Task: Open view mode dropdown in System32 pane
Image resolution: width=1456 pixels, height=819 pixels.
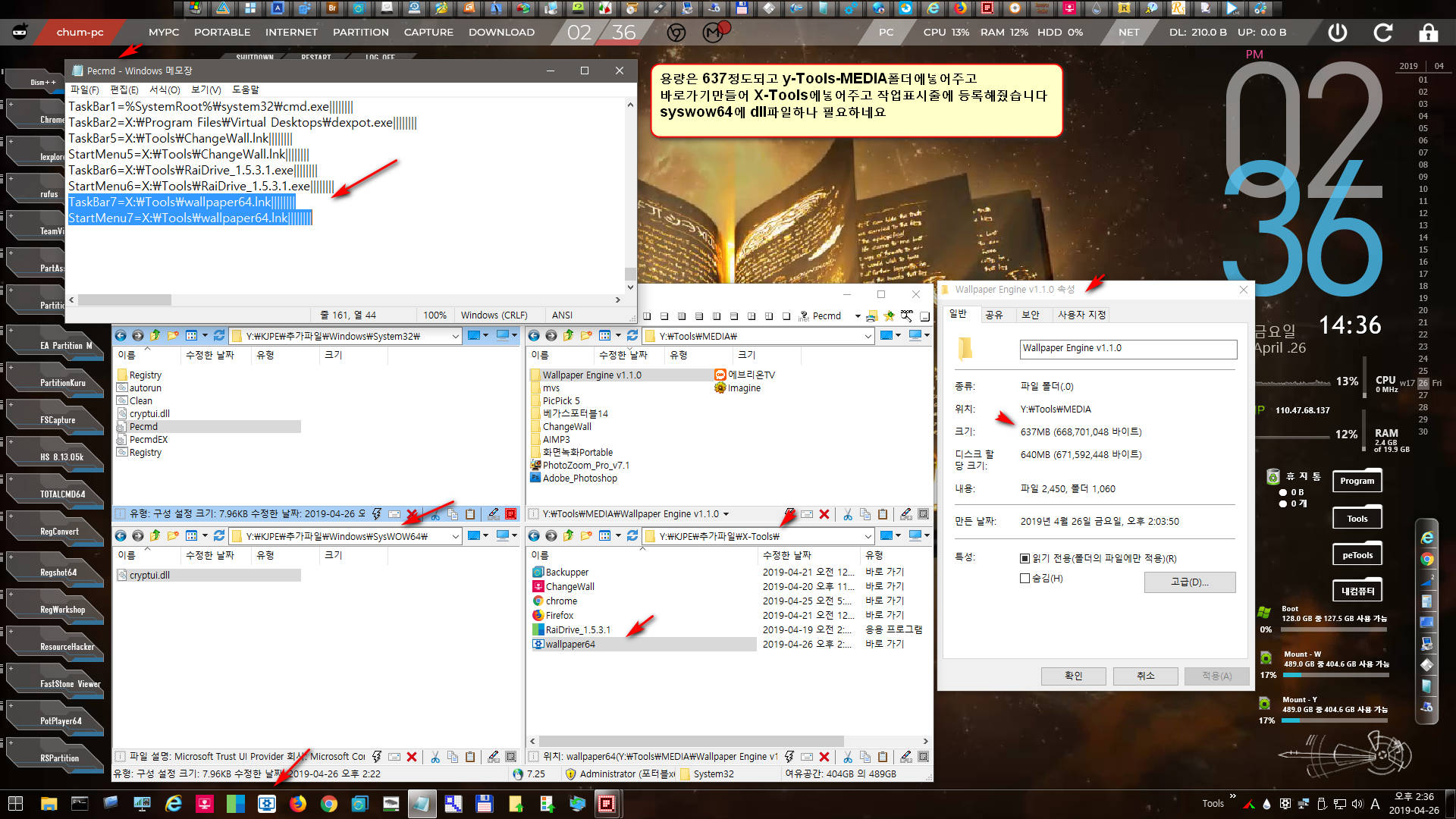Action: [205, 335]
